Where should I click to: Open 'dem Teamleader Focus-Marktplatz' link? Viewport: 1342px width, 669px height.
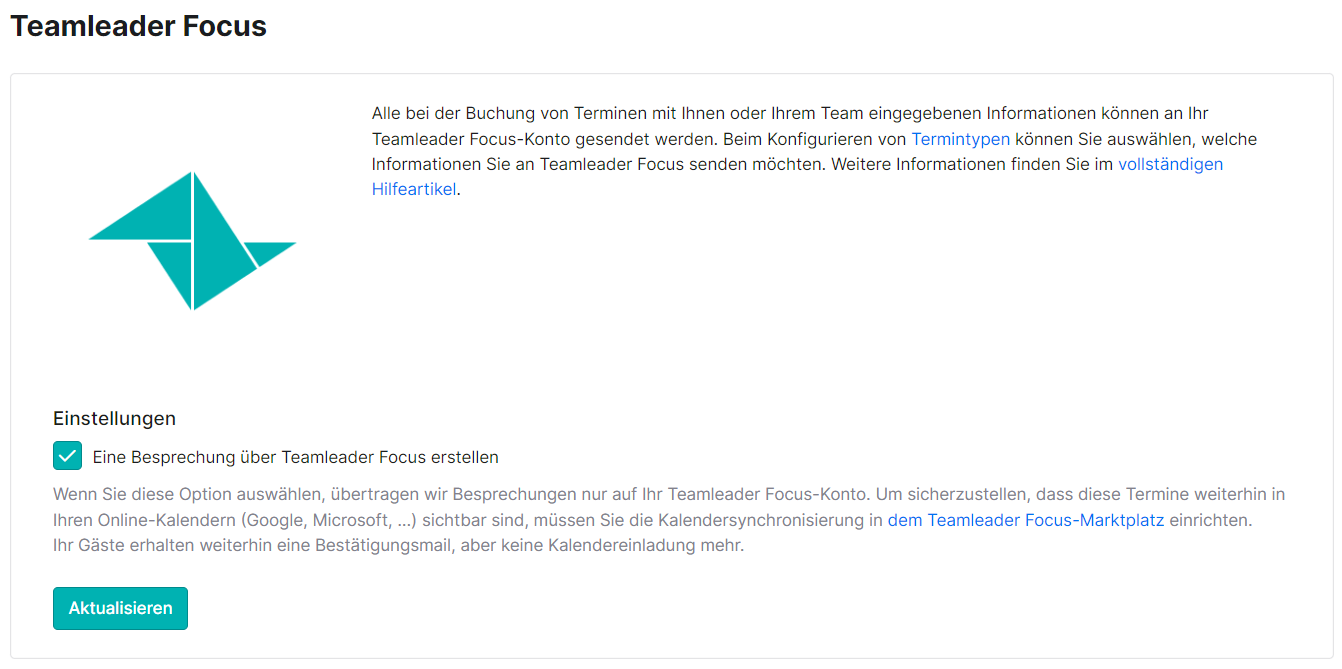pos(1026,520)
